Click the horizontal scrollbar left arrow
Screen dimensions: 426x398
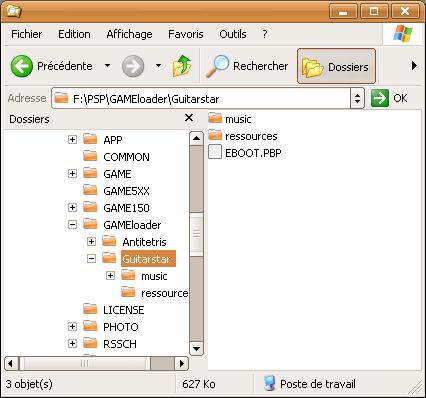pyautogui.click(x=11, y=363)
